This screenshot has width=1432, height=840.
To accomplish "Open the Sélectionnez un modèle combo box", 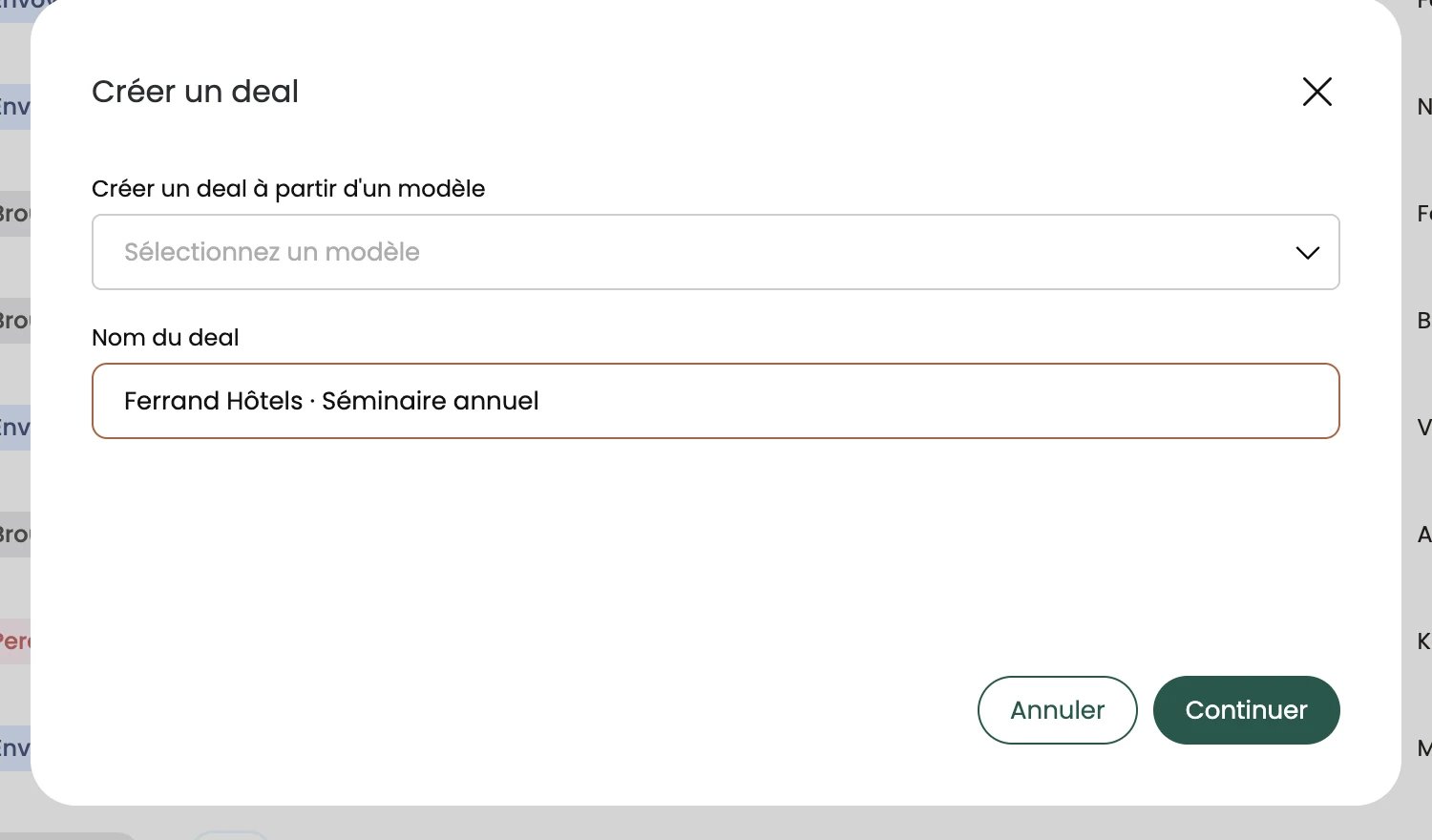I will [716, 252].
